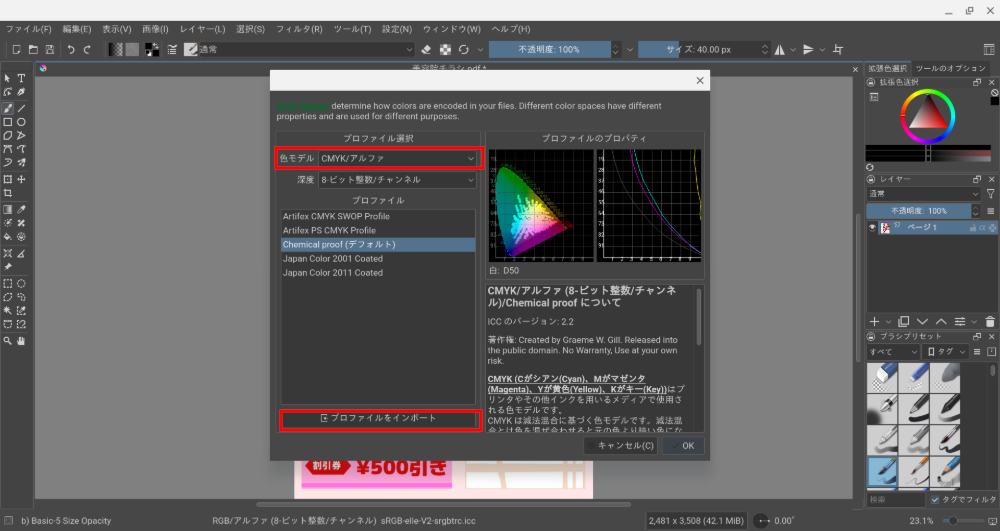The image size is (1000, 531).
Task: Click the Redo arrow in toolbar
Action: point(87,49)
